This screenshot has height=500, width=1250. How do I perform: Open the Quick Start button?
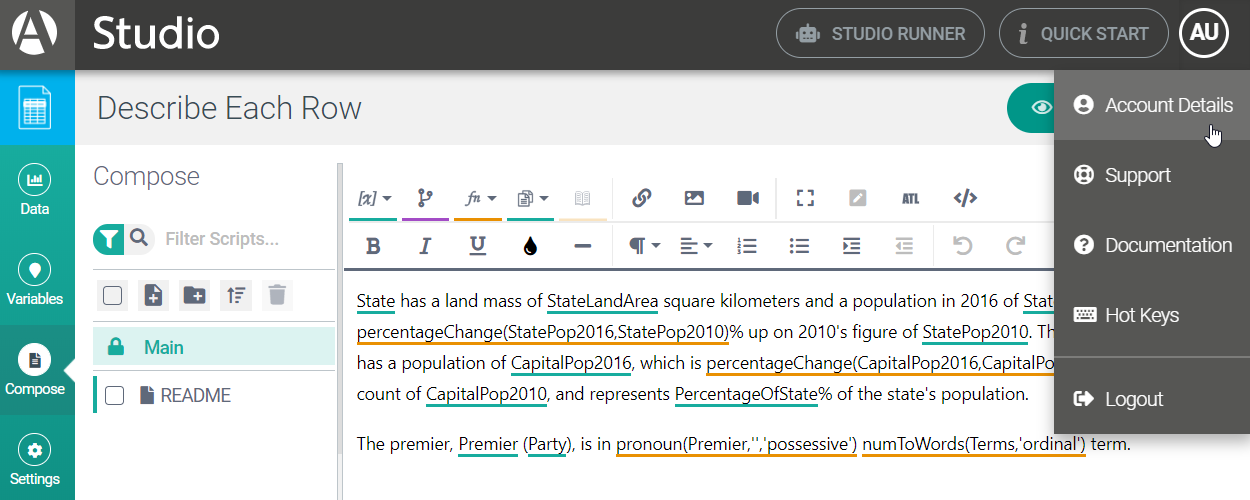(x=1083, y=34)
